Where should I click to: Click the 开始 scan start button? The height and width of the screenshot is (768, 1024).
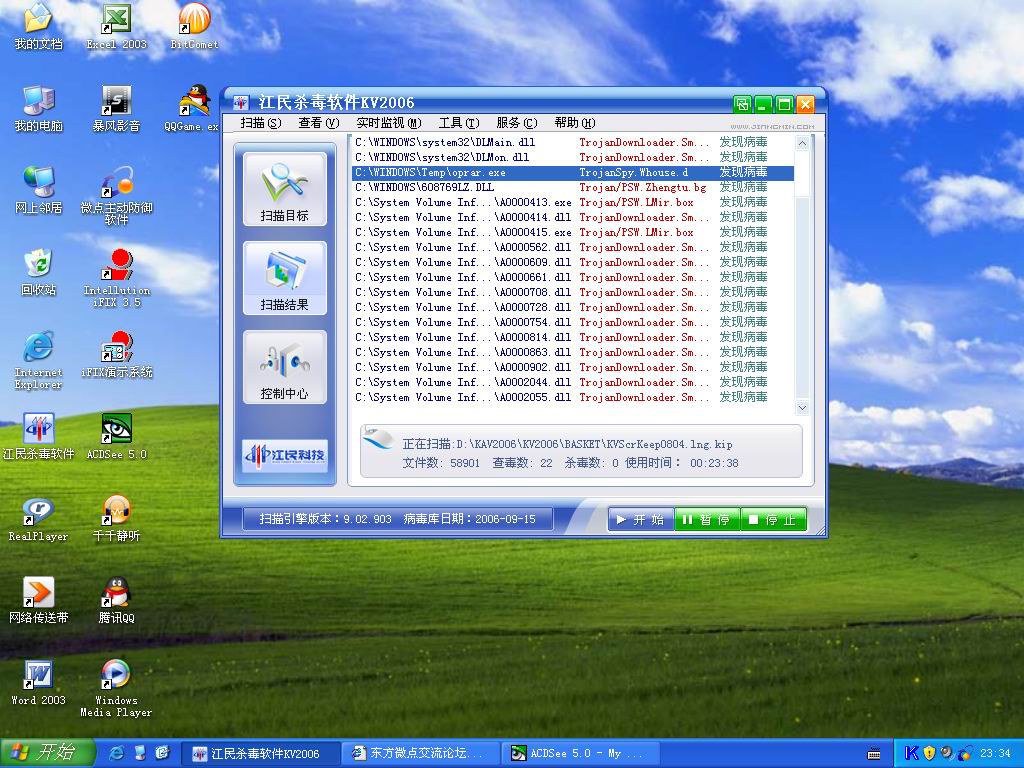pyautogui.click(x=641, y=520)
